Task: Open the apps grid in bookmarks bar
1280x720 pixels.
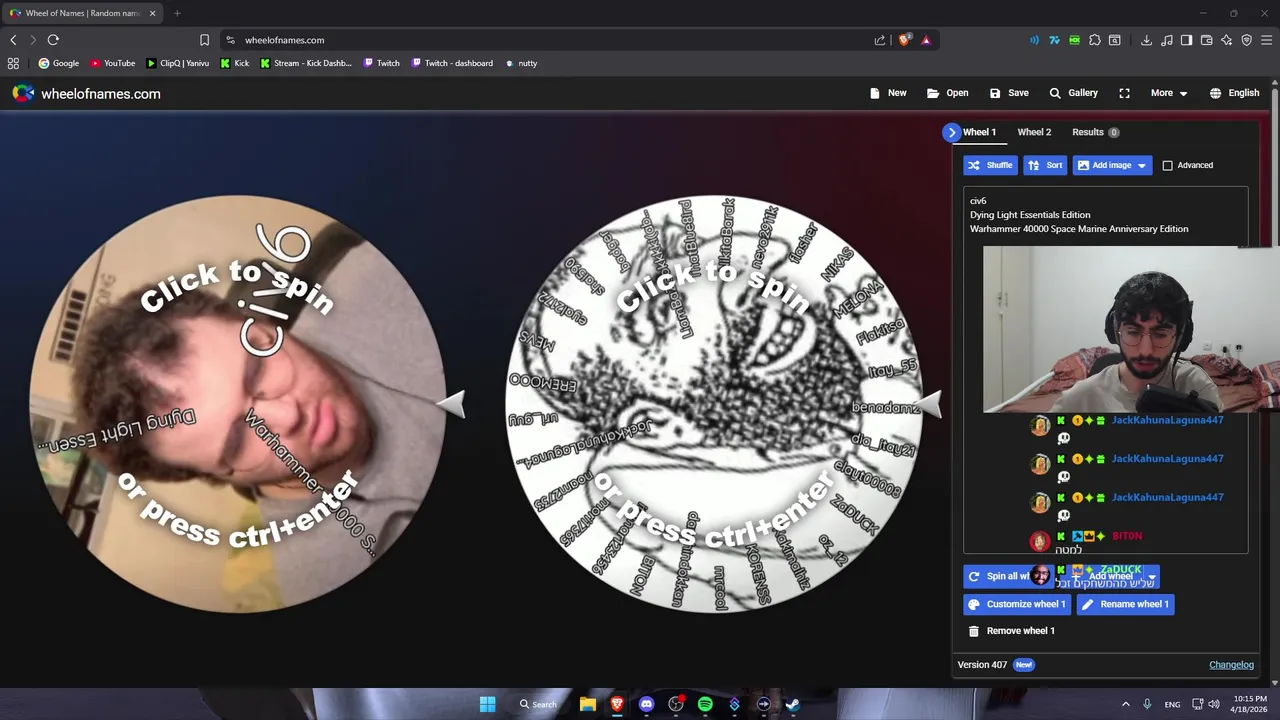Action: pyautogui.click(x=13, y=63)
